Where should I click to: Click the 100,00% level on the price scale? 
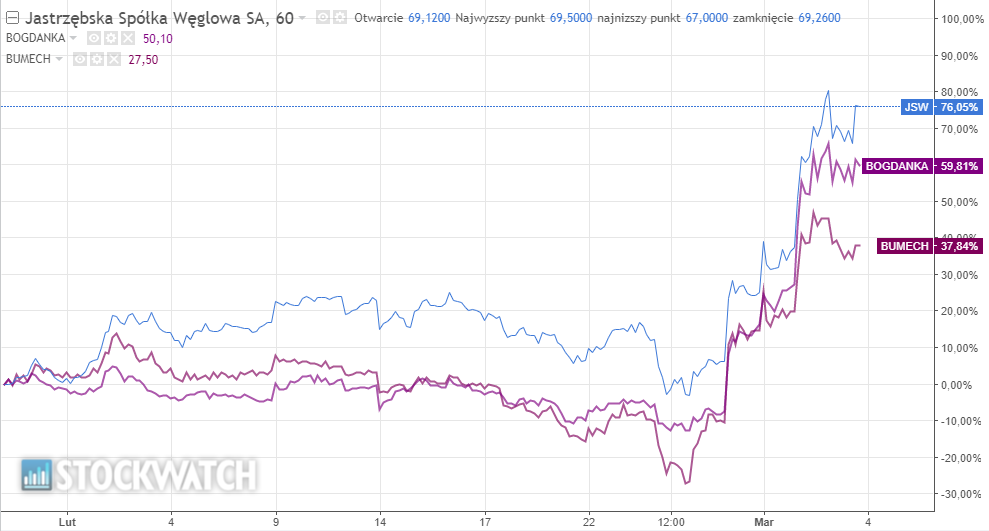(x=960, y=20)
